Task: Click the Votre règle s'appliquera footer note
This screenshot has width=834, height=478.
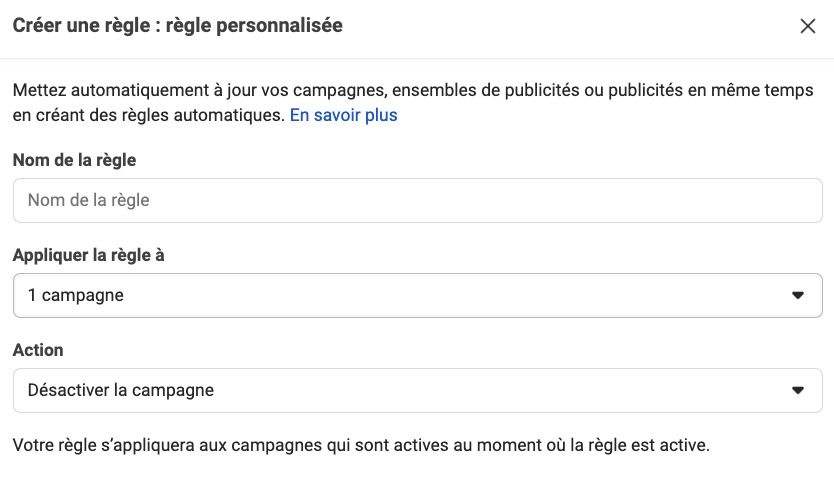Action: point(361,445)
